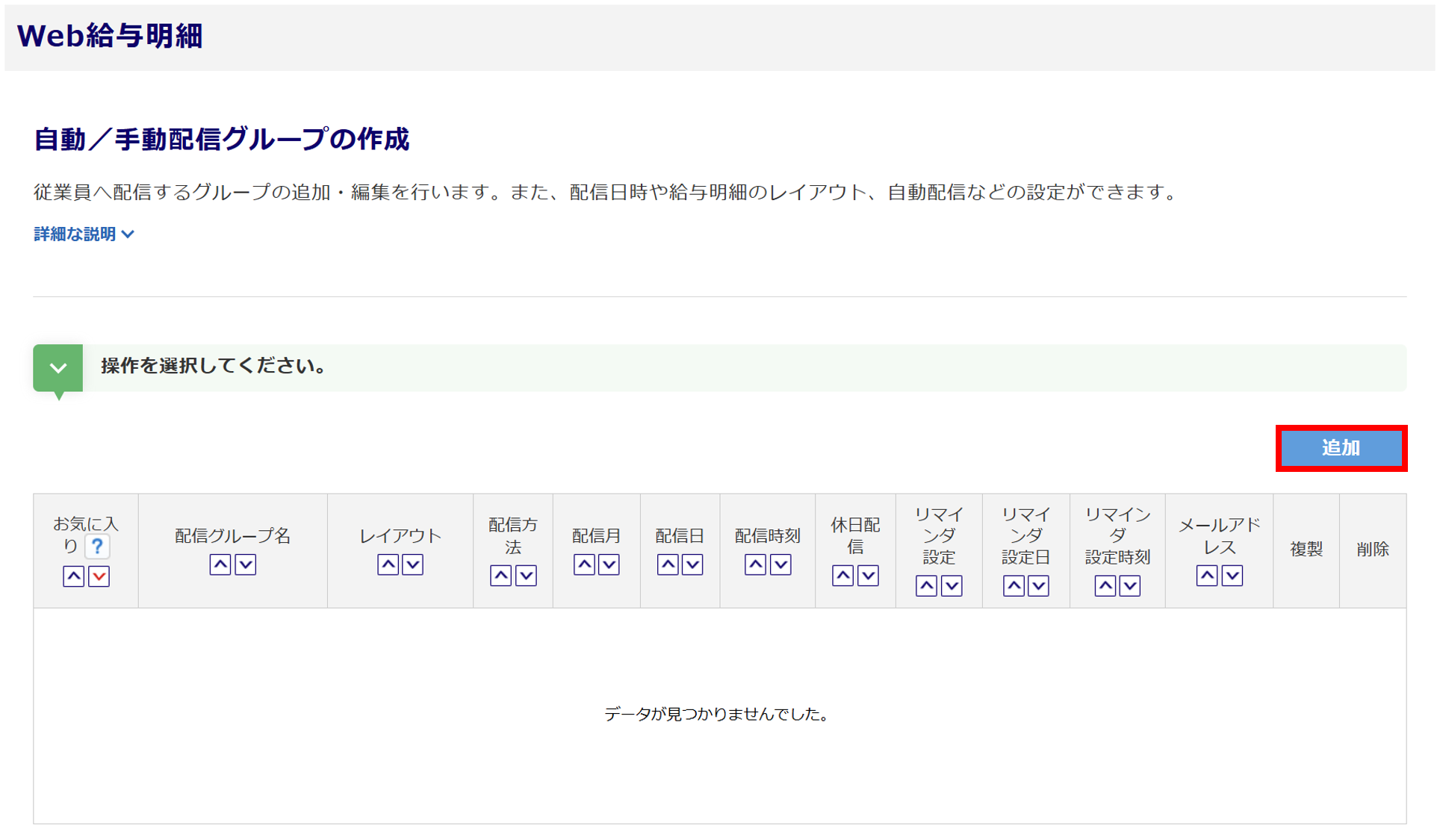The height and width of the screenshot is (840, 1440).
Task: Sort 休日配信 column ascending
Action: click(x=842, y=576)
